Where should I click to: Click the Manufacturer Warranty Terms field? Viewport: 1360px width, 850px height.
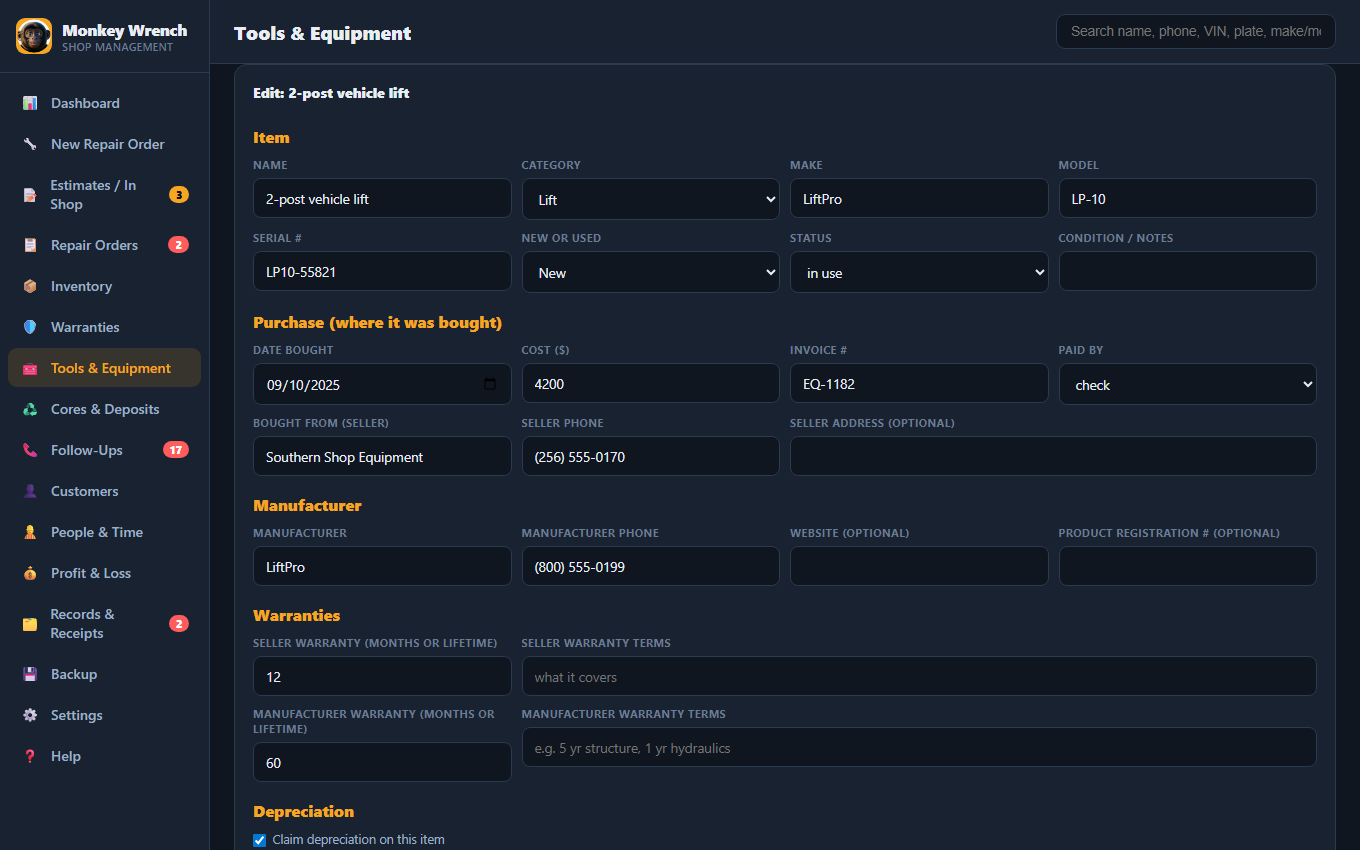(919, 747)
